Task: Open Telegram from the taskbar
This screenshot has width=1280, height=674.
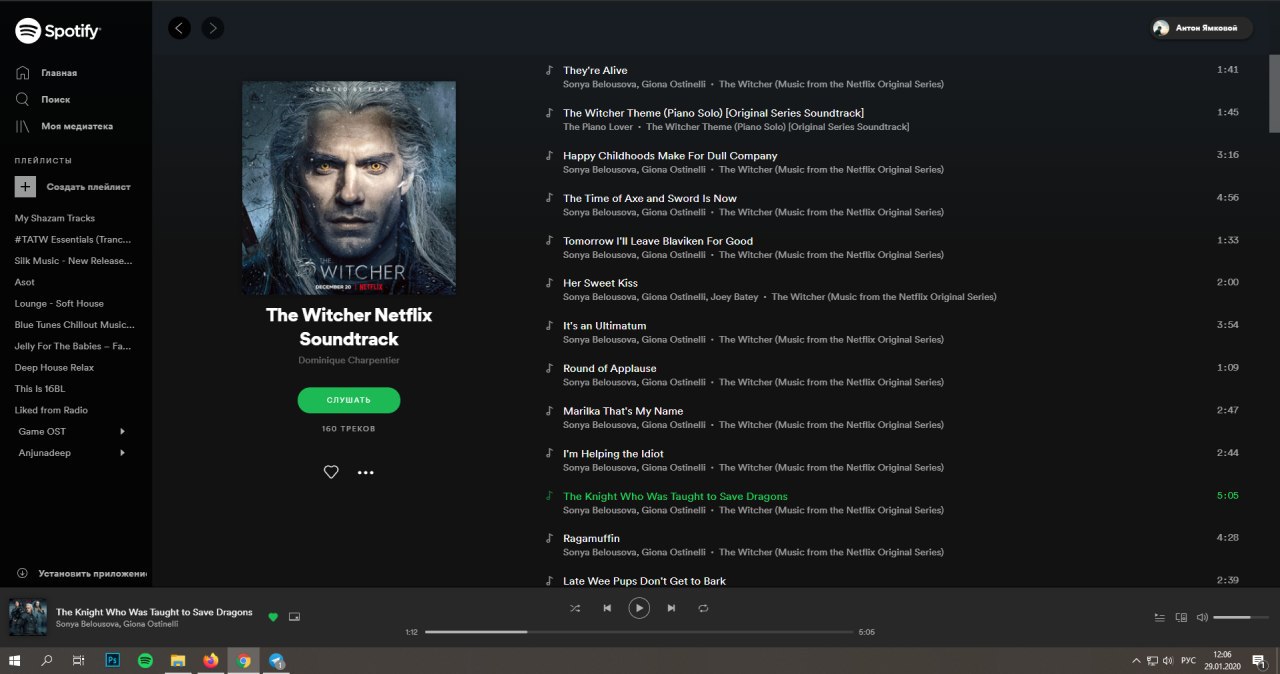Action: 276,661
